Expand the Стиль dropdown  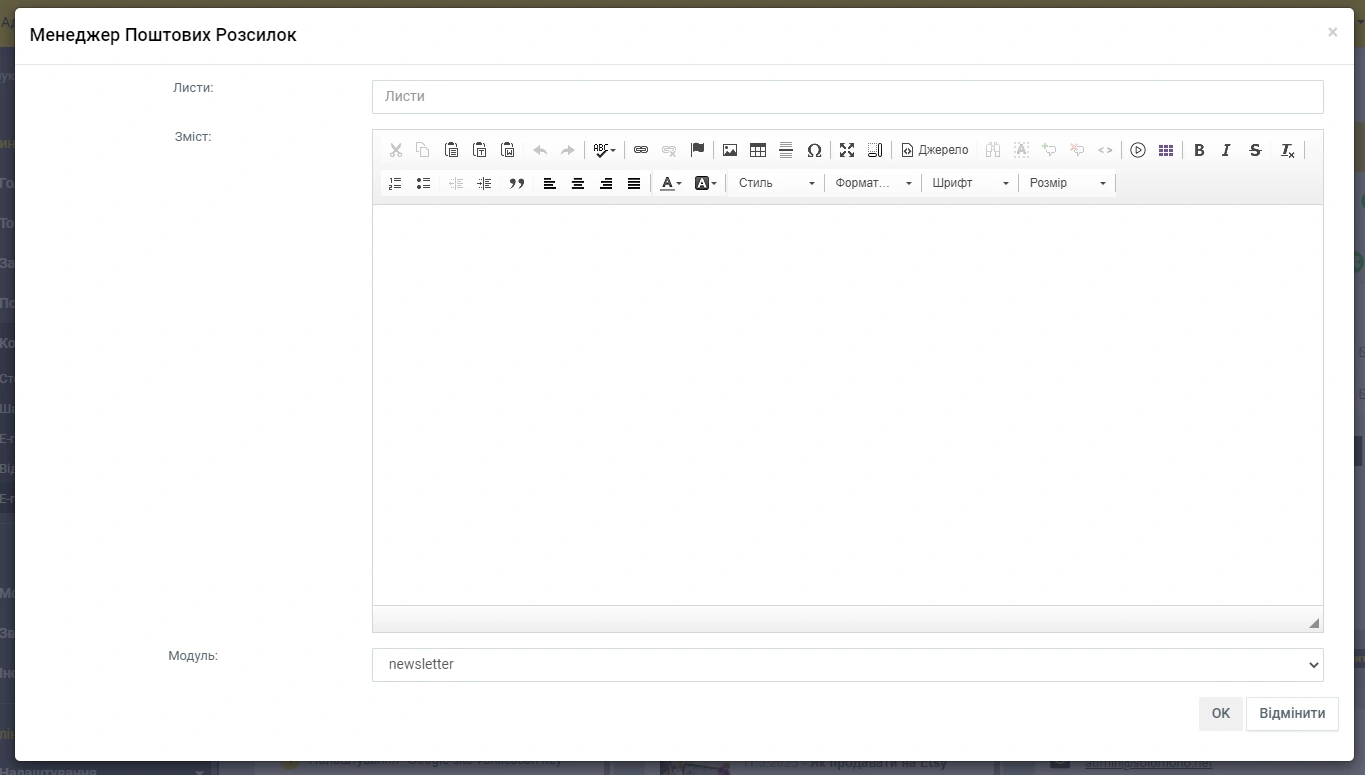(776, 183)
